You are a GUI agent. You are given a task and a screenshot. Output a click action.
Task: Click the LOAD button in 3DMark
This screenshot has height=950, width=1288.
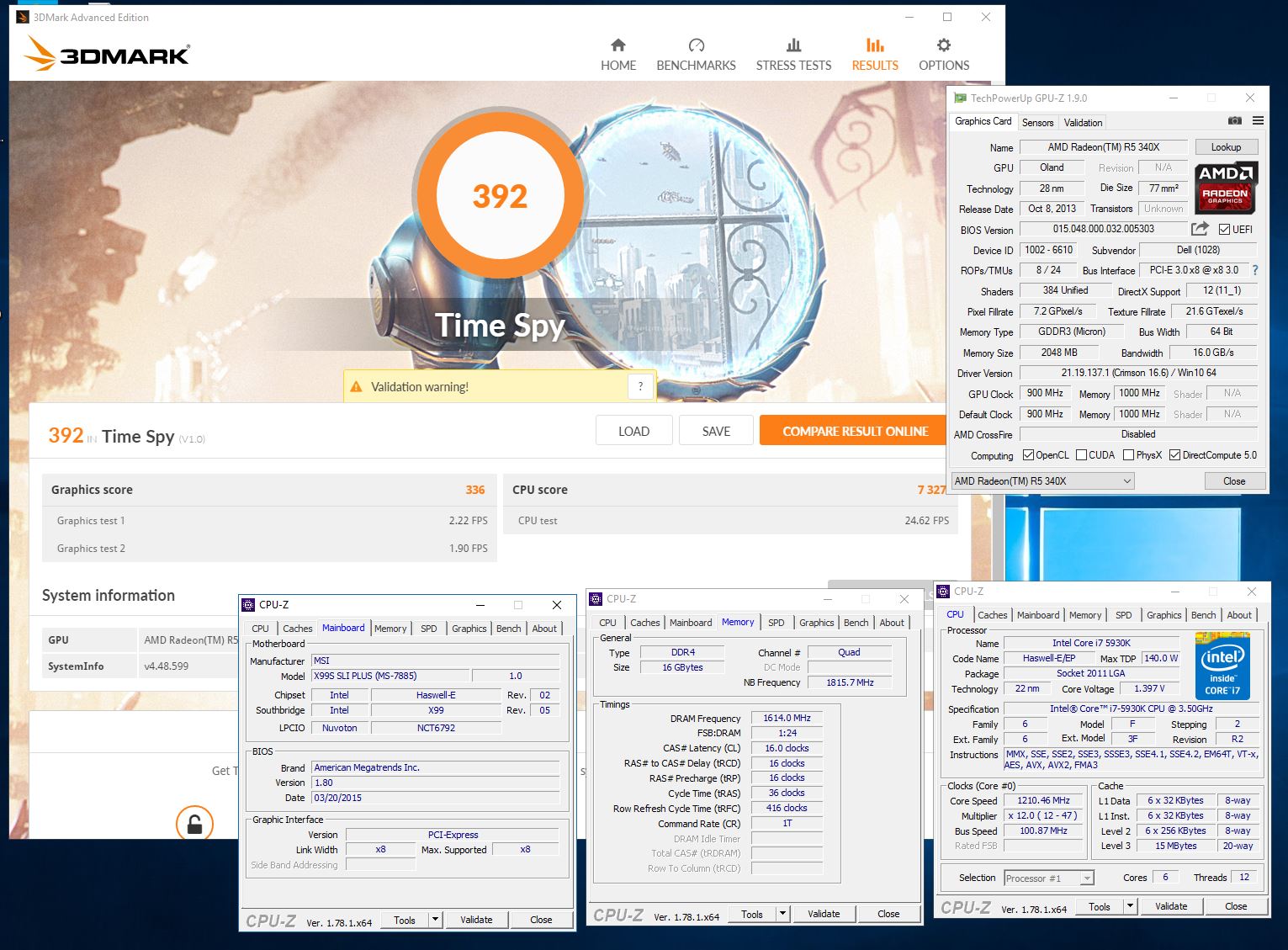click(633, 431)
